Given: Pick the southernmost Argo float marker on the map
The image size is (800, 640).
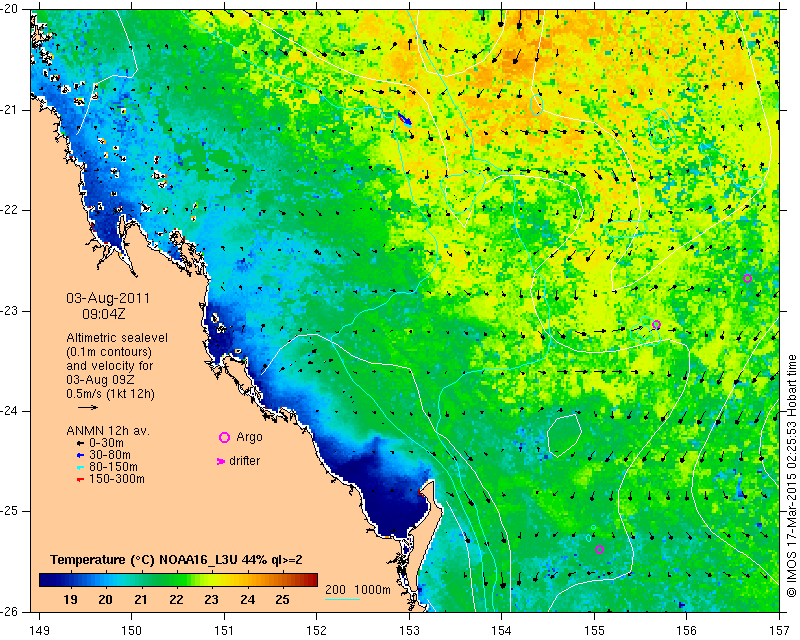Looking at the screenshot, I should pos(599,550).
